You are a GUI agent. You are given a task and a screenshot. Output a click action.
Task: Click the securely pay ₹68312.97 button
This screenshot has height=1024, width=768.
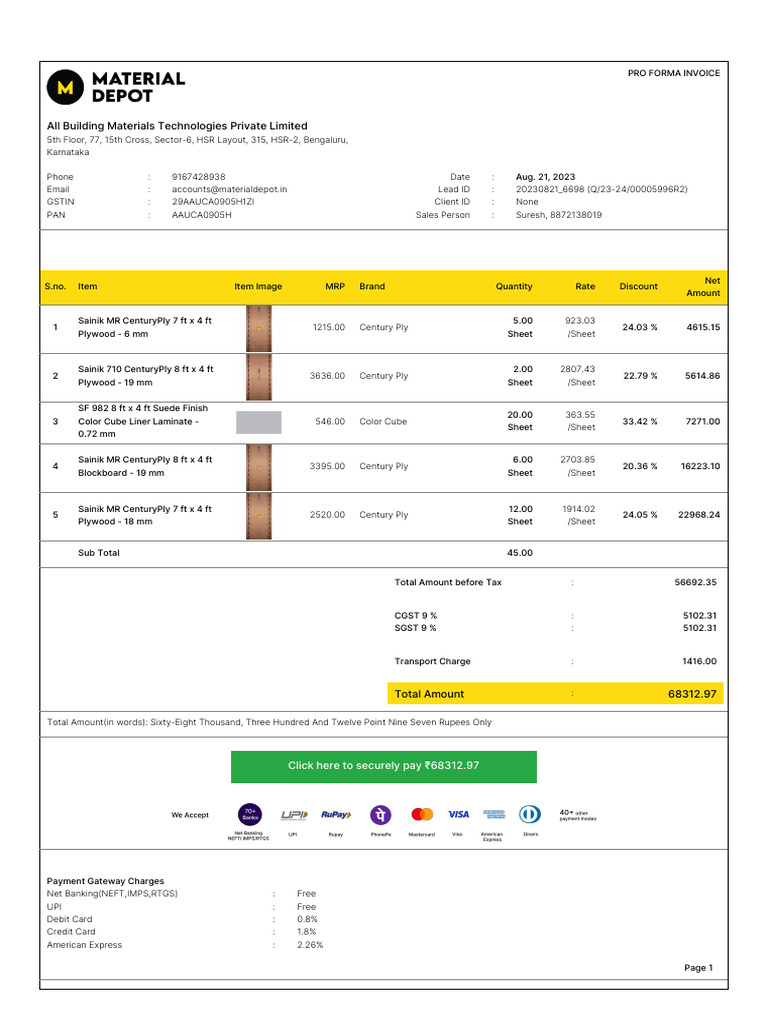coord(383,766)
